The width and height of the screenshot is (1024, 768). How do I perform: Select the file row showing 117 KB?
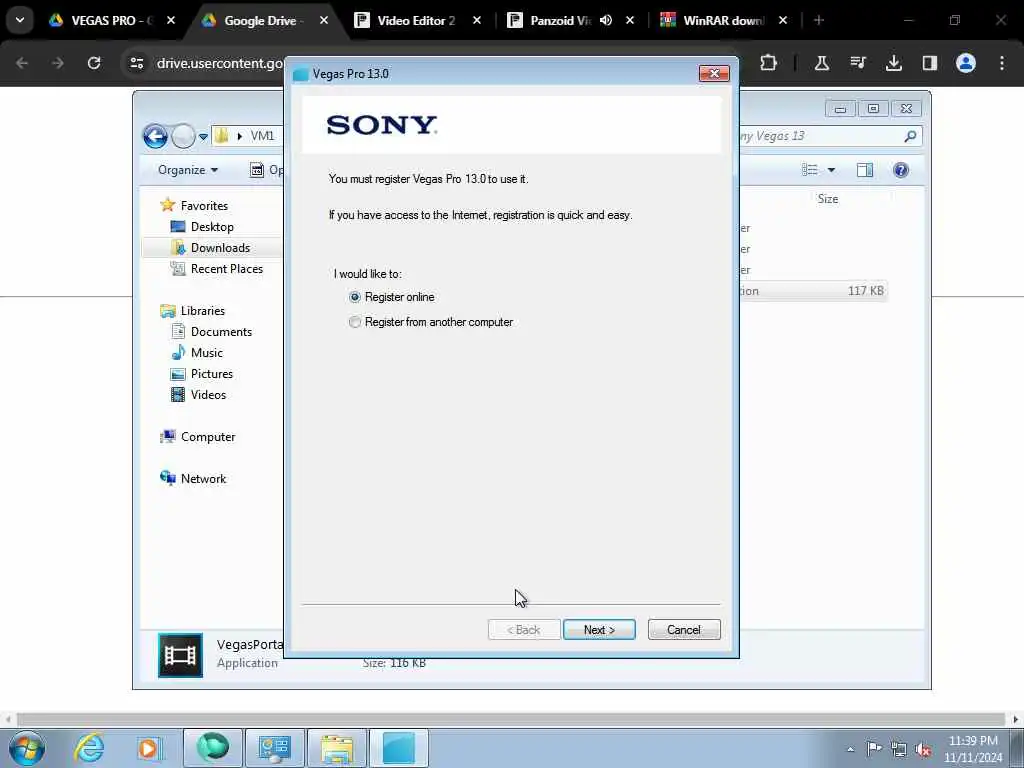(x=813, y=291)
